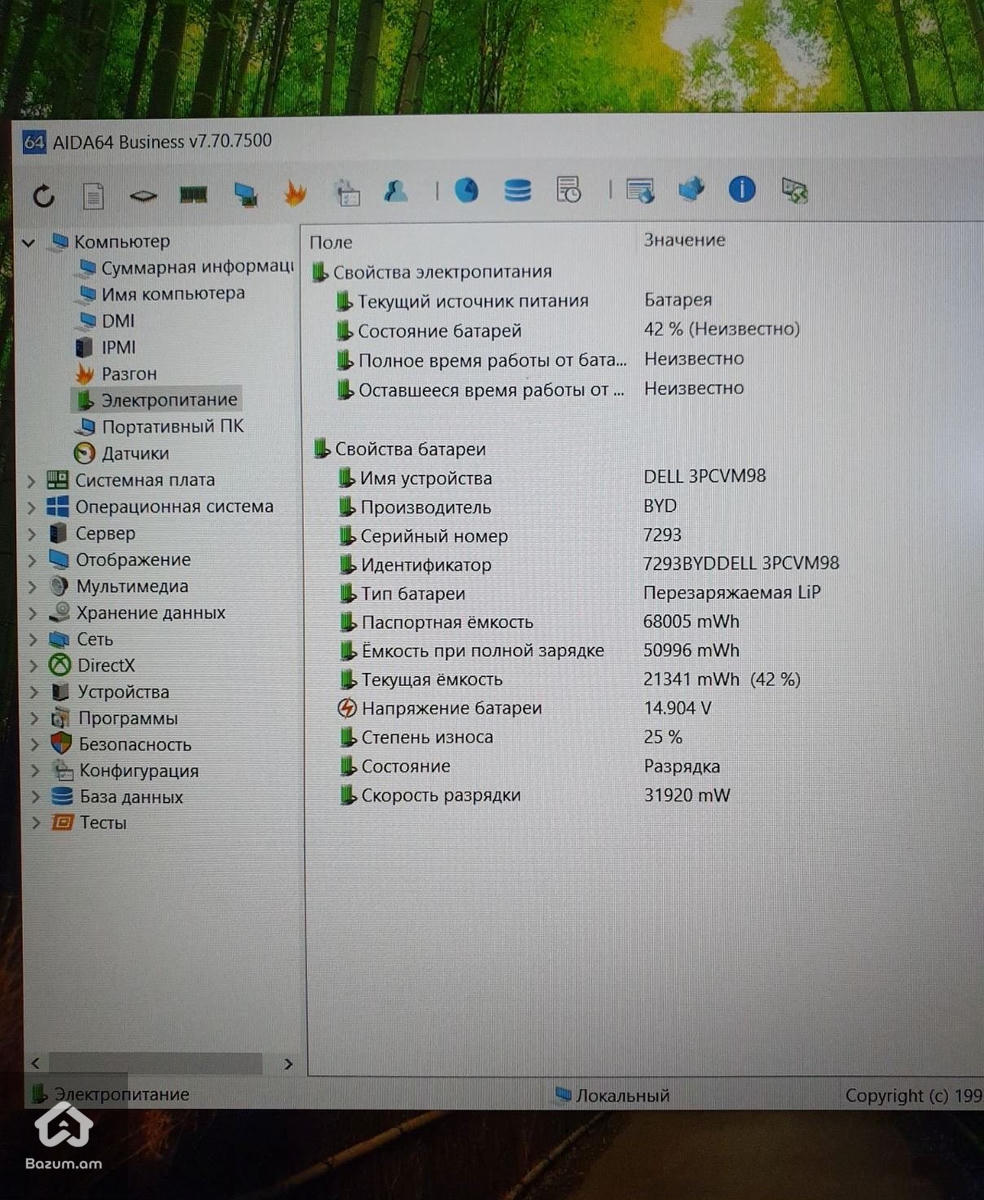Select the Идентификатор row

415,566
